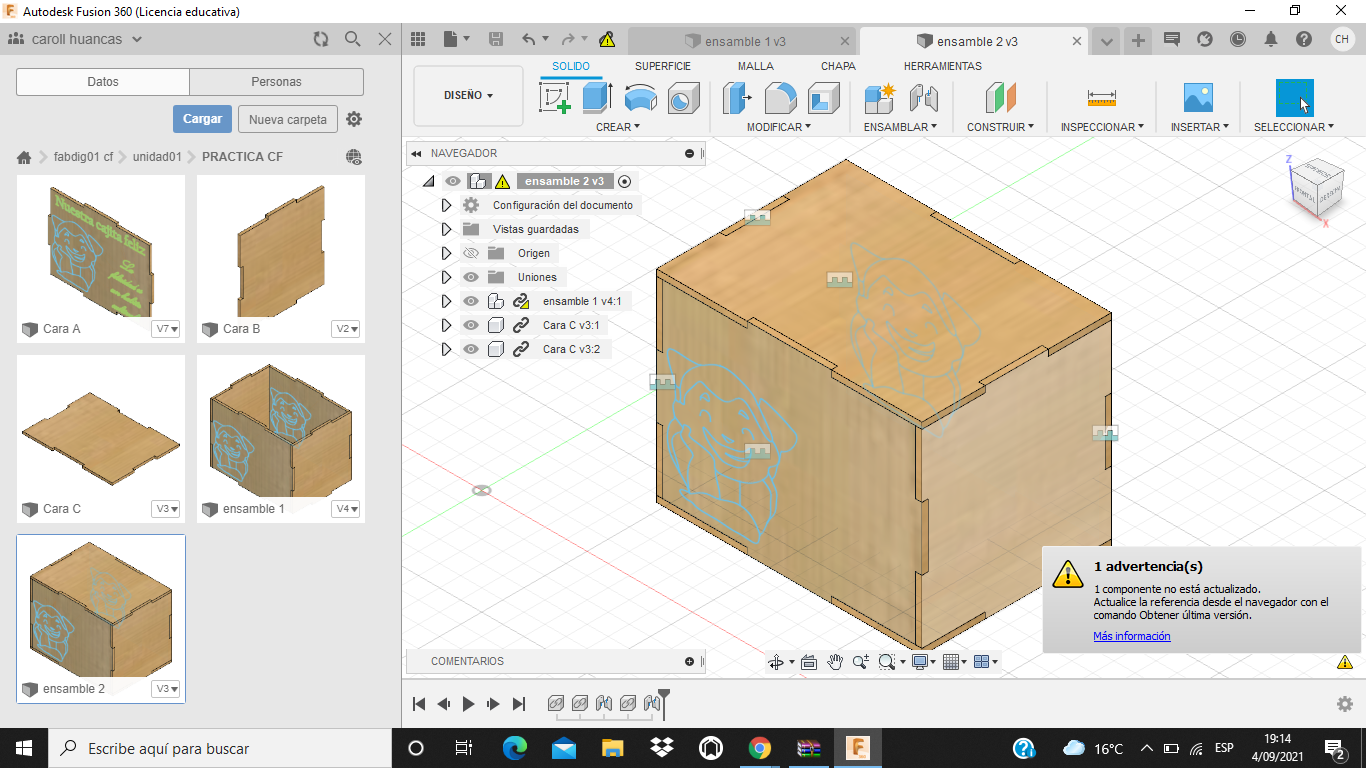Click the Undo arrow
The image size is (1366, 768).
coord(529,39)
